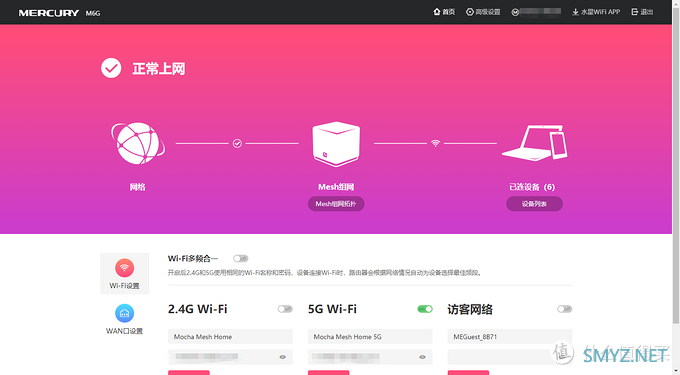Click the Wi-Fi多频合一 description text
The image size is (680, 375).
pos(325,273)
